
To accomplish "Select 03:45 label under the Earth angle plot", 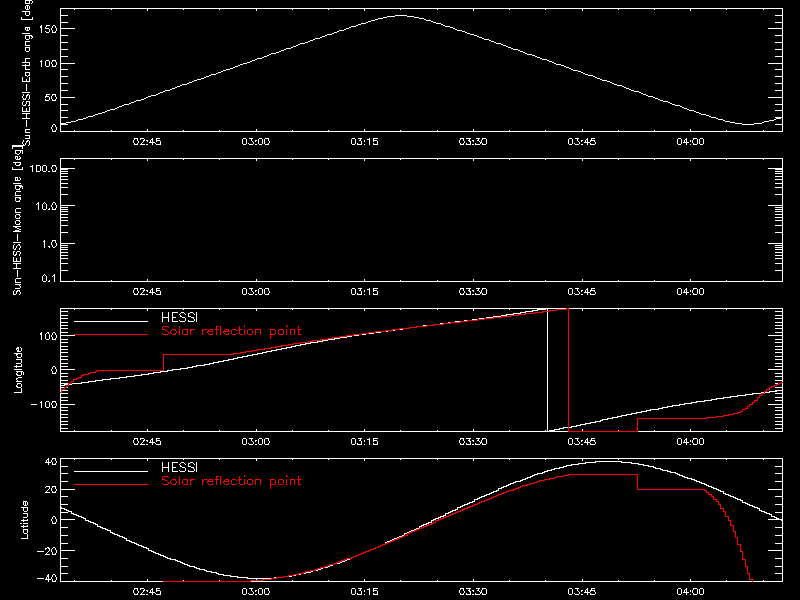I will pos(582,142).
